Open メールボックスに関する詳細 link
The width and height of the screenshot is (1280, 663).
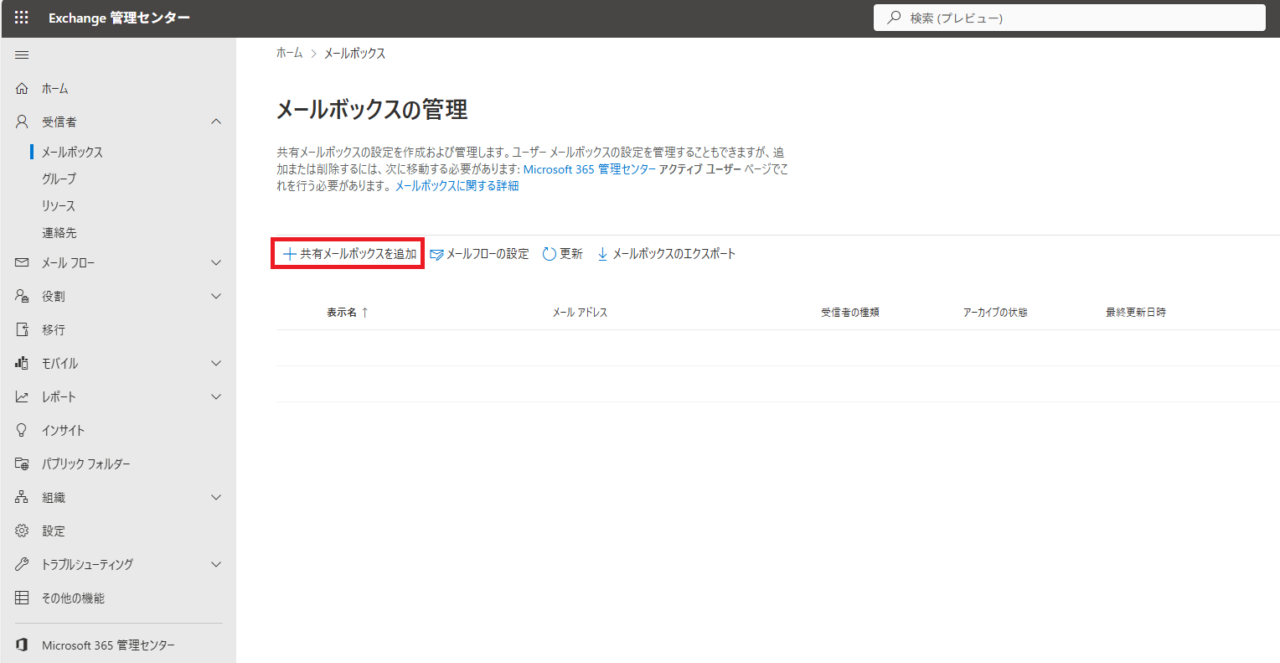pos(457,186)
